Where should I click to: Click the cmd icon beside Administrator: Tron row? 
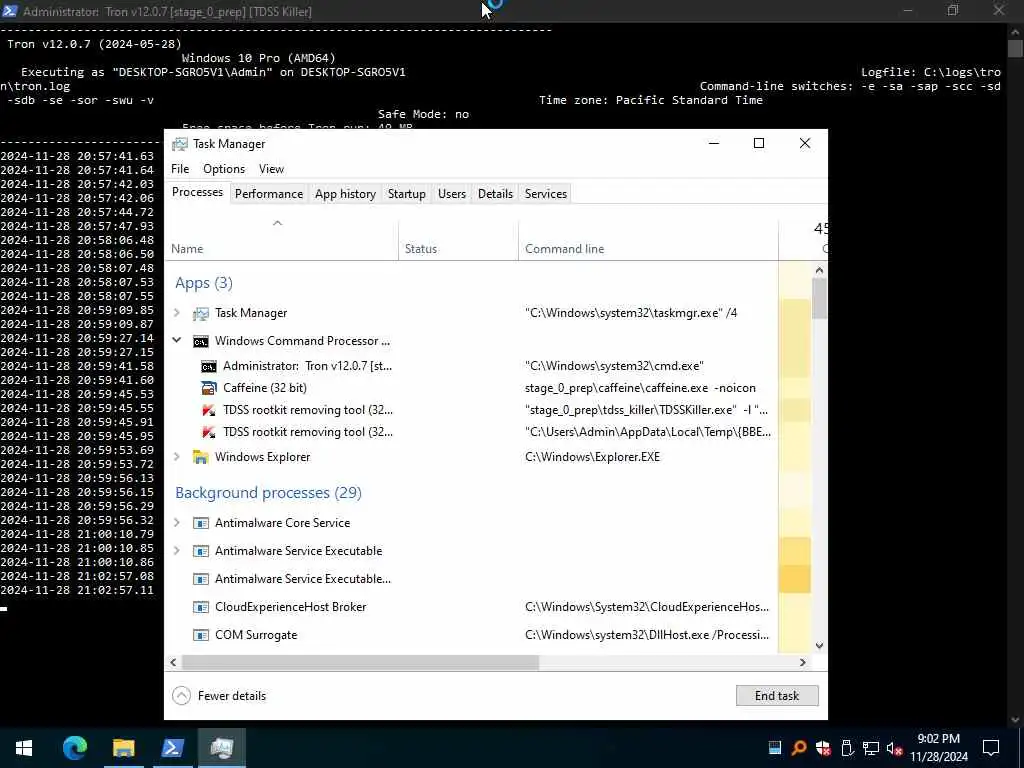[208, 366]
